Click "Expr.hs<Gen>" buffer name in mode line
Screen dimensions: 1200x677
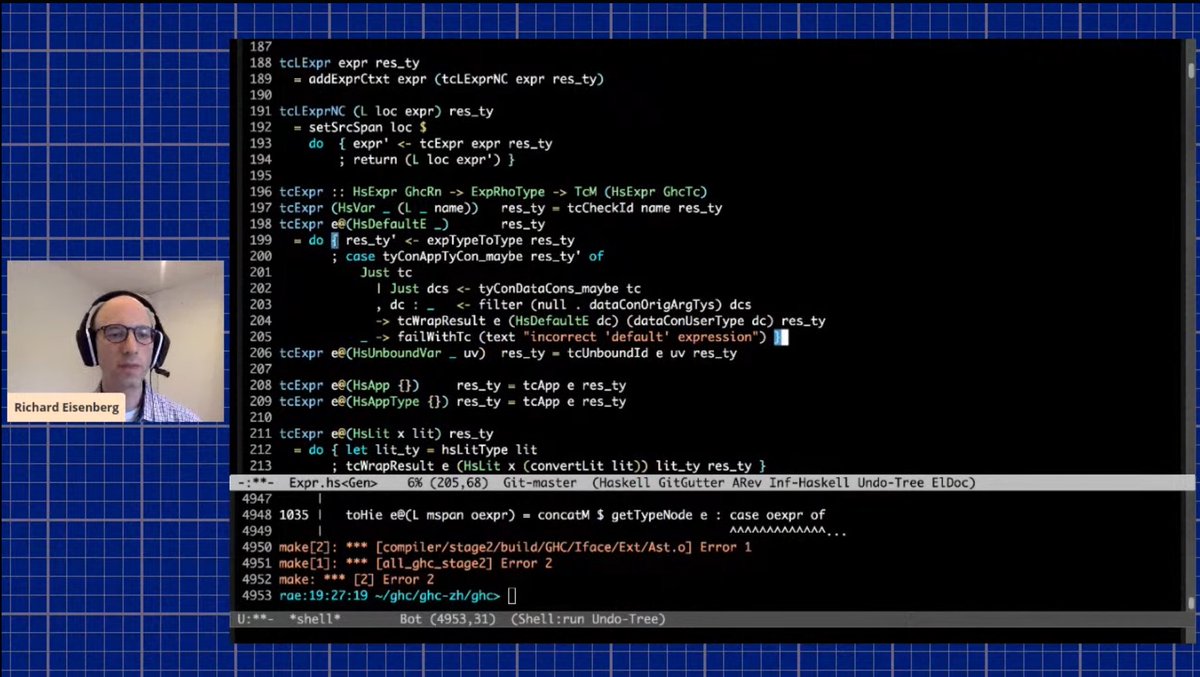pyautogui.click(x=331, y=482)
